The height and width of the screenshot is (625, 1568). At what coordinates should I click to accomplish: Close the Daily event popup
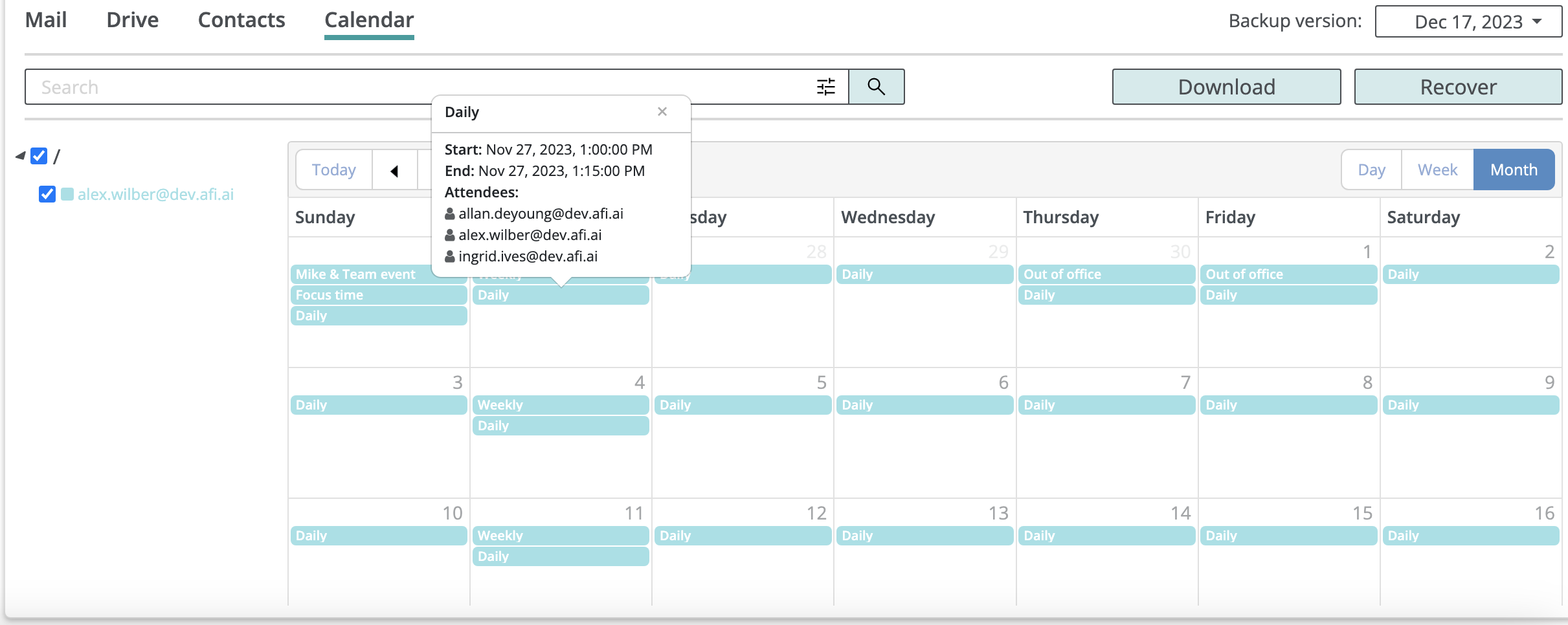[662, 111]
